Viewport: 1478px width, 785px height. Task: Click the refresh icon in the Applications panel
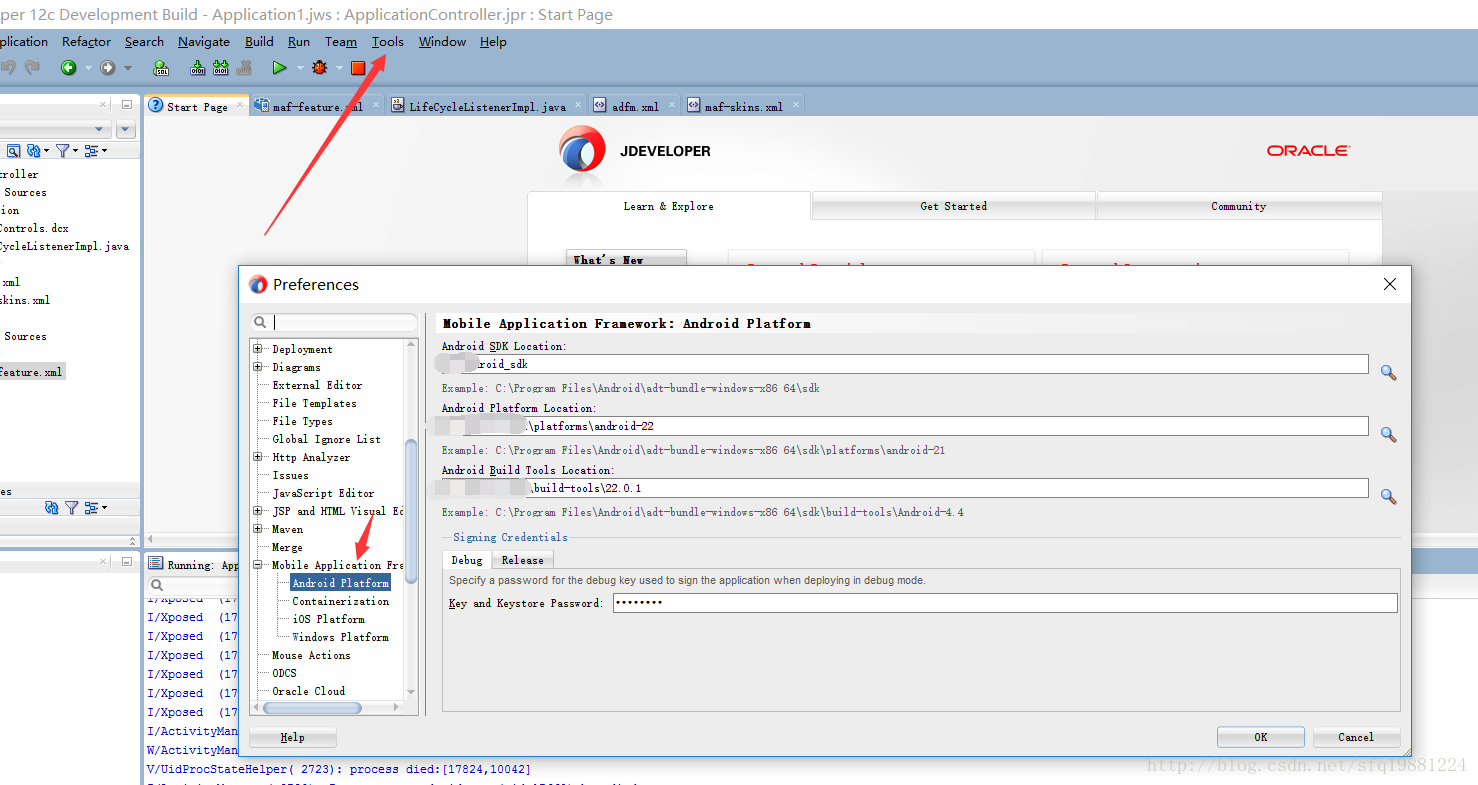(33, 150)
